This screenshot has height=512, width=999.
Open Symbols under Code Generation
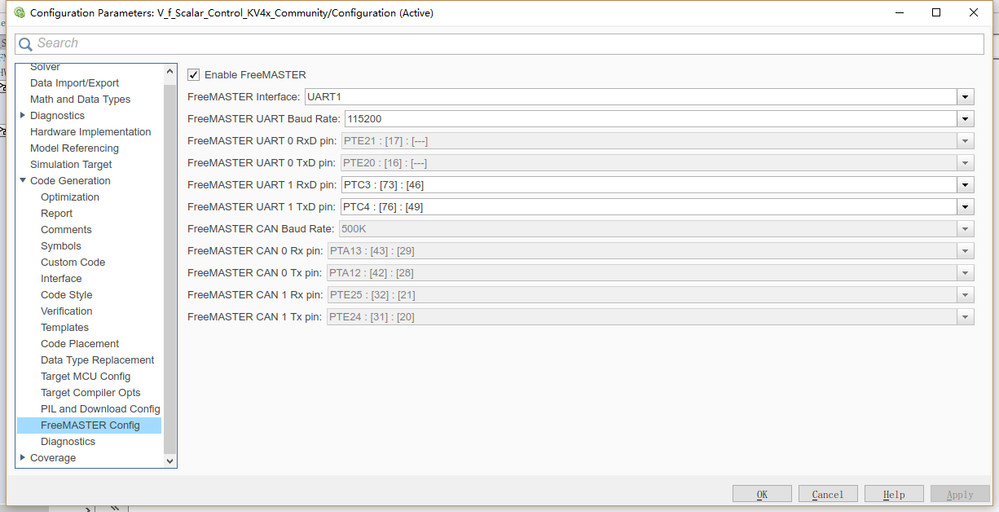(61, 246)
